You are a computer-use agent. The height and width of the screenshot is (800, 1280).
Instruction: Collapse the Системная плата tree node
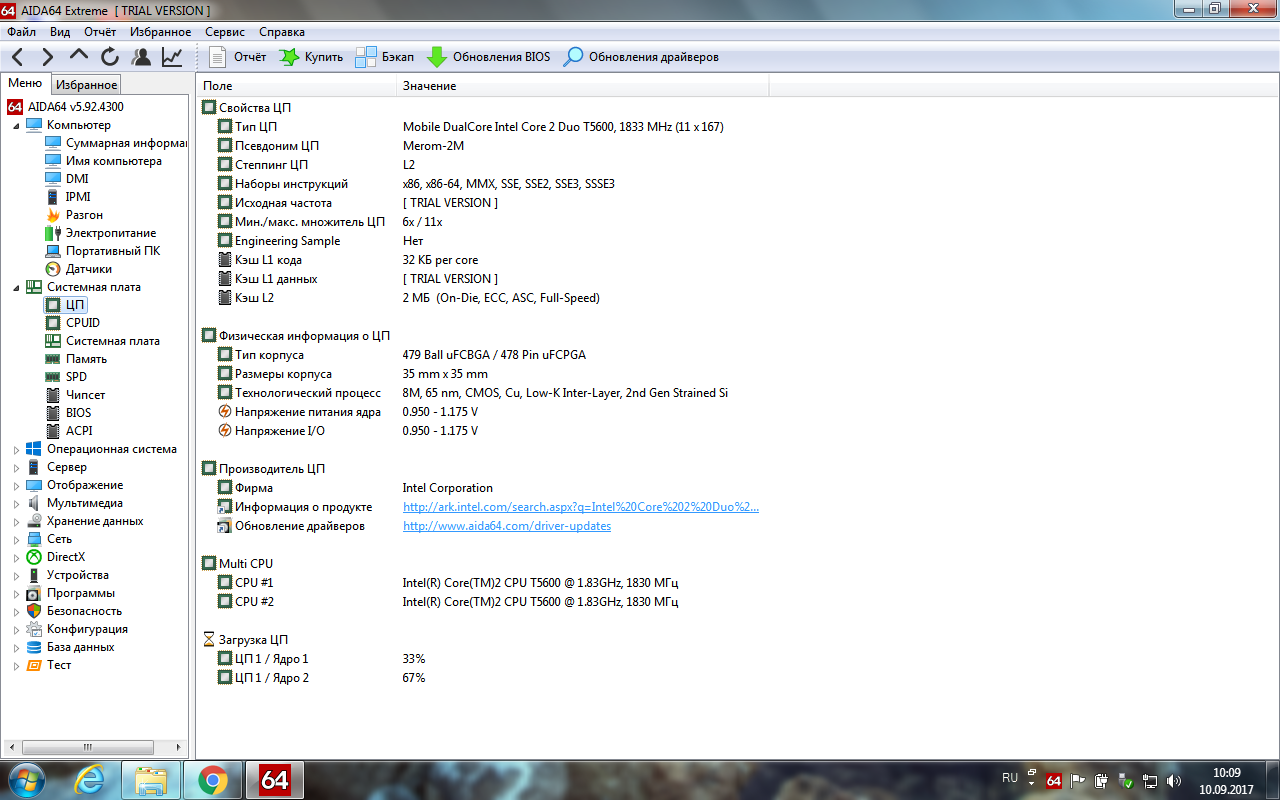tap(16, 287)
